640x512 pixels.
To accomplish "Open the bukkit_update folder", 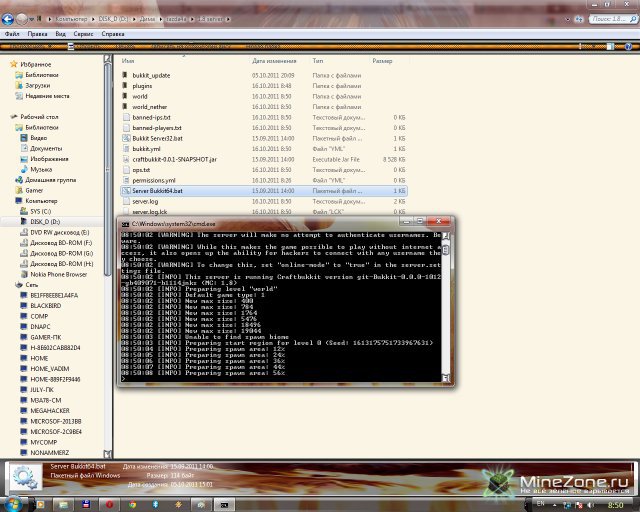I will pos(152,75).
